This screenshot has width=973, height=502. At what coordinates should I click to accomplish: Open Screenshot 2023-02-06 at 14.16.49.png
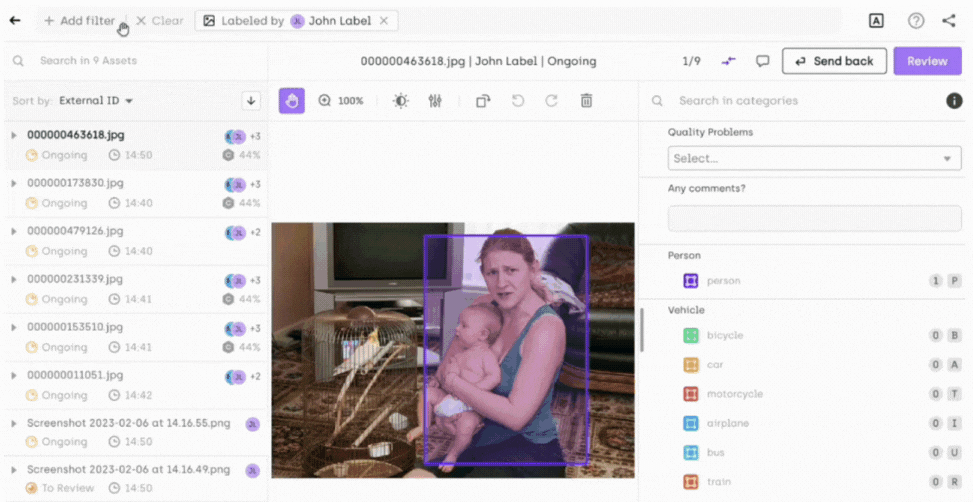(128, 468)
